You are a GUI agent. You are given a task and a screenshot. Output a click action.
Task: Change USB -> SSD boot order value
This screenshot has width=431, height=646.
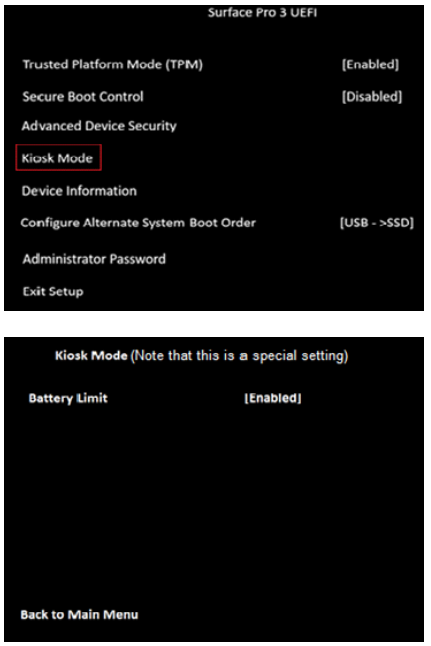click(x=377, y=223)
